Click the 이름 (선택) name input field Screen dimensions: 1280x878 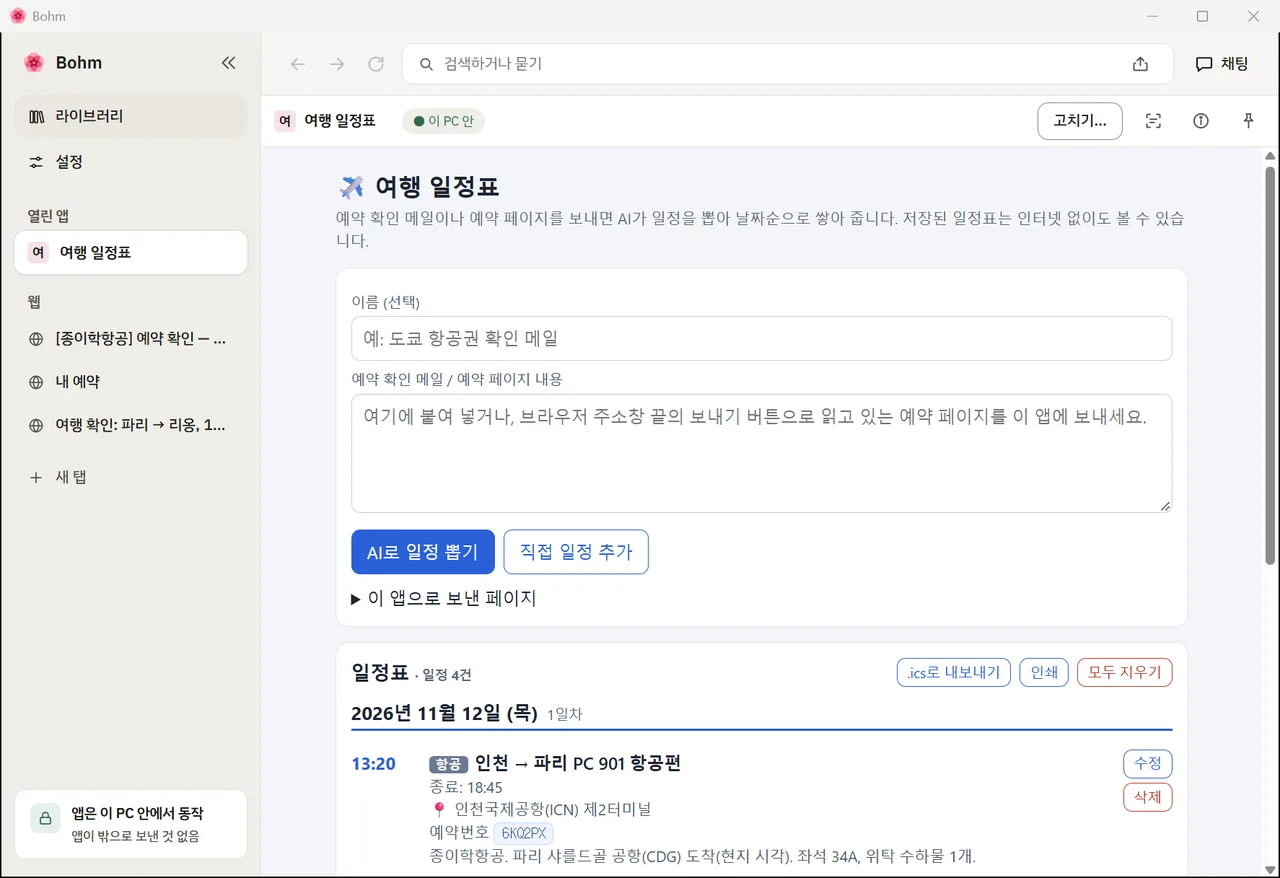click(761, 339)
